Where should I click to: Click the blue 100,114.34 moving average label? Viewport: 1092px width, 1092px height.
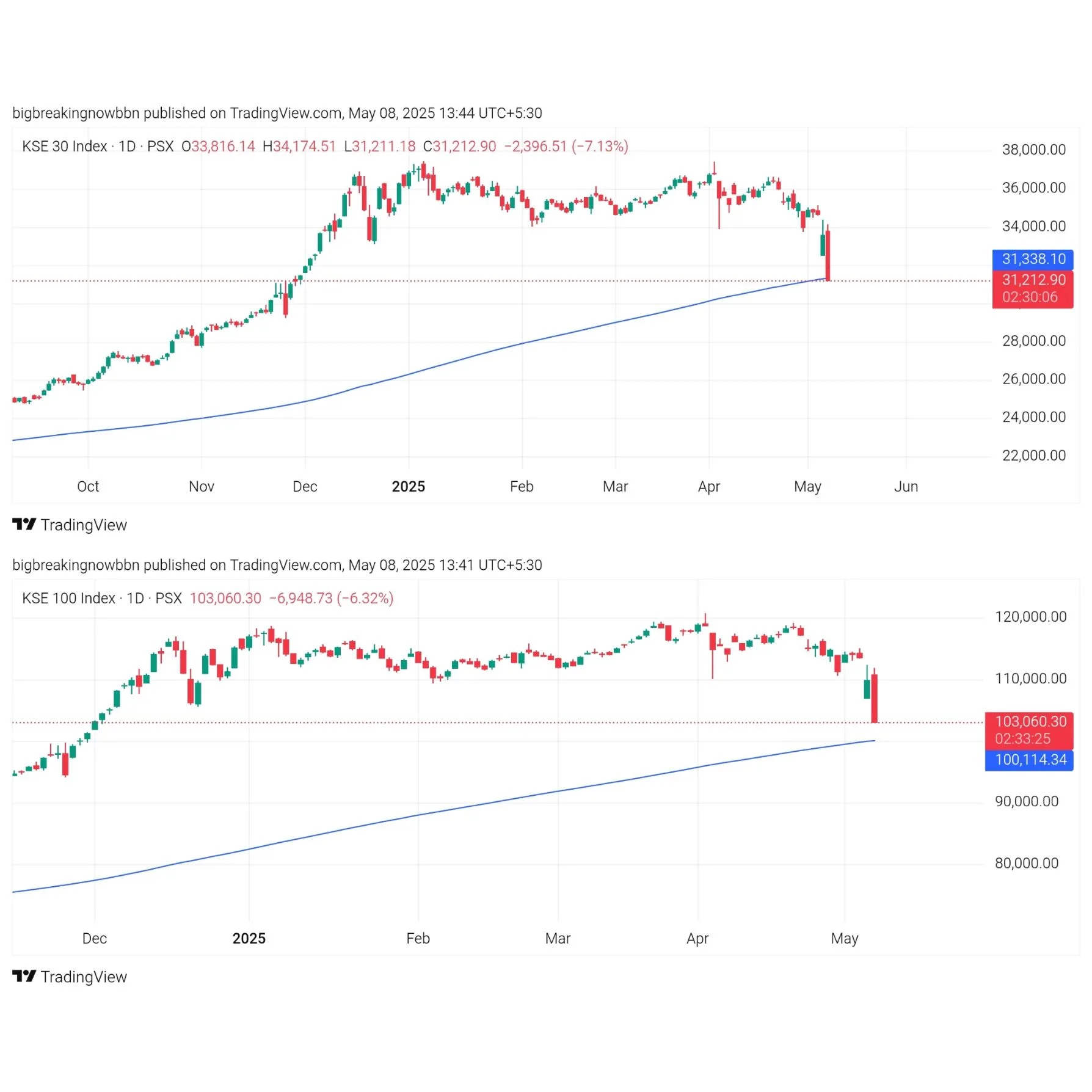click(1029, 760)
